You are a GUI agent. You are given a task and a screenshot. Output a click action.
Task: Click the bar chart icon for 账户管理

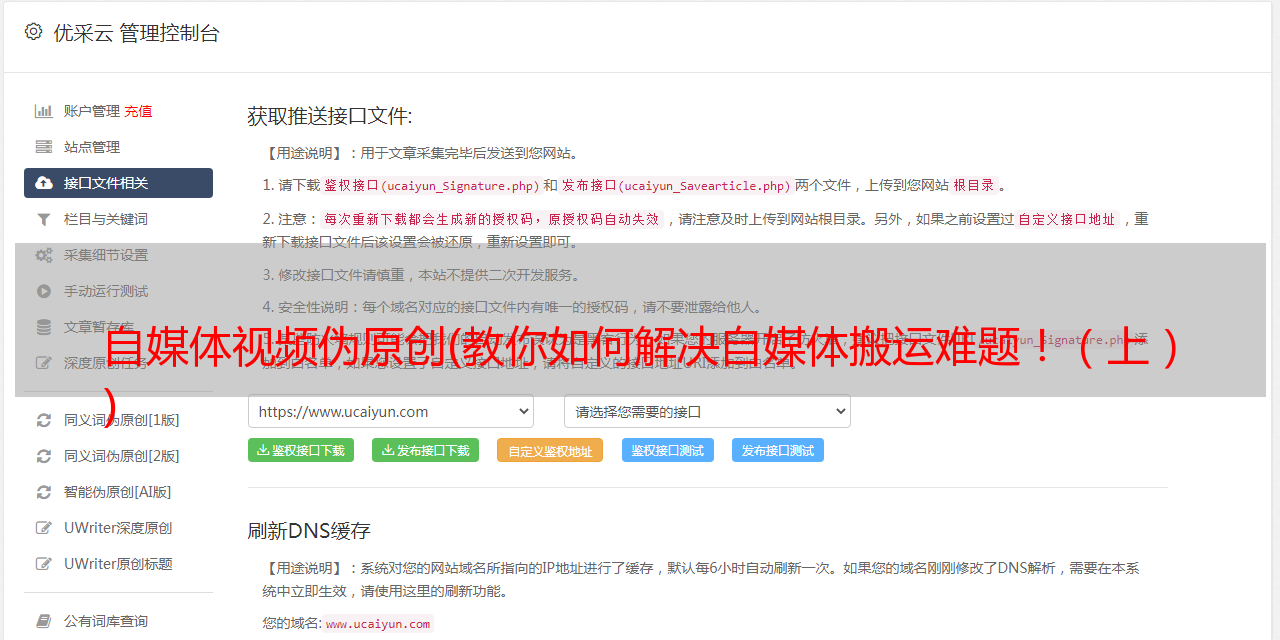coord(44,111)
